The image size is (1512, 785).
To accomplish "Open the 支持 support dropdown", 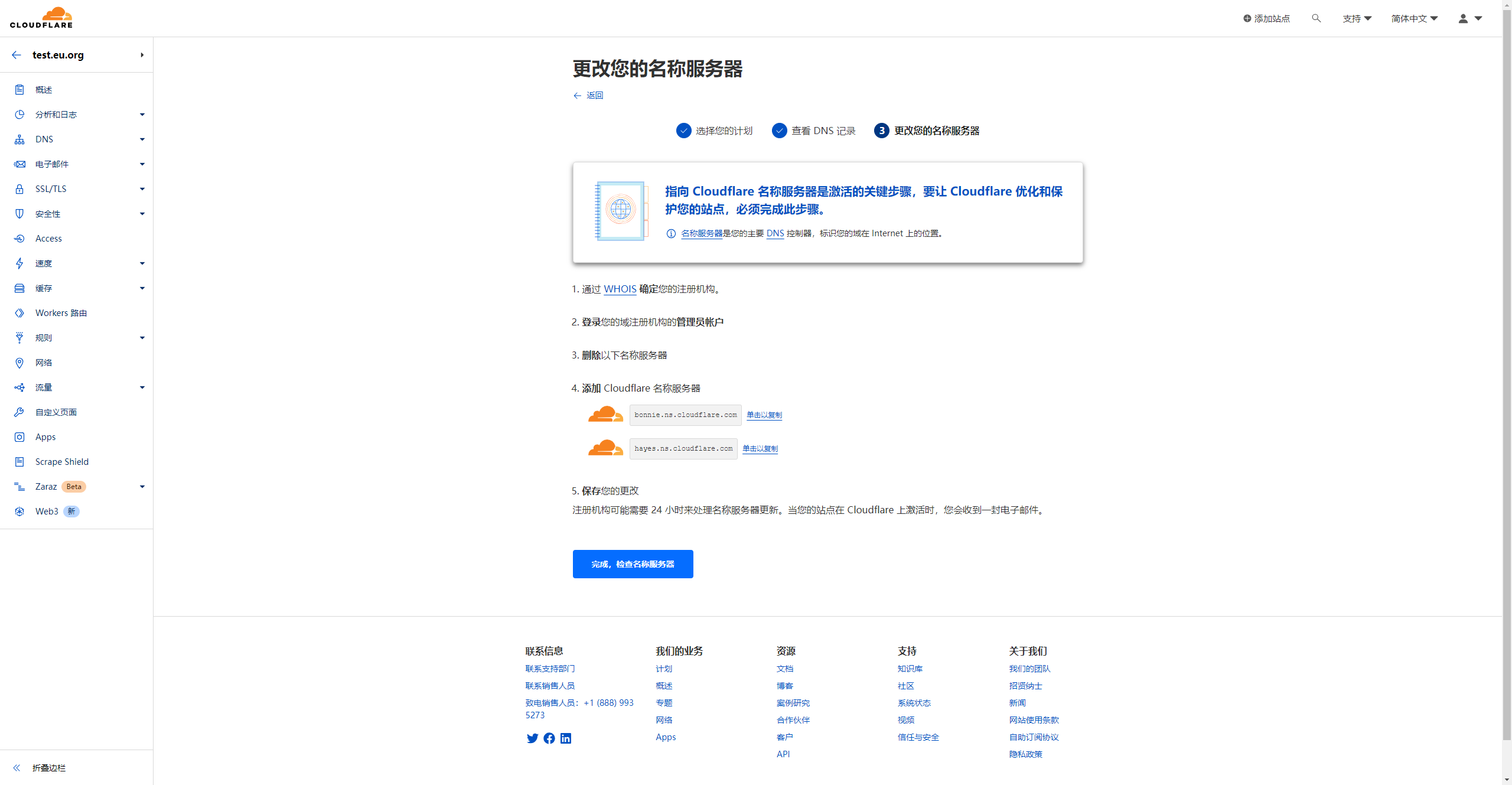I will coord(1357,18).
